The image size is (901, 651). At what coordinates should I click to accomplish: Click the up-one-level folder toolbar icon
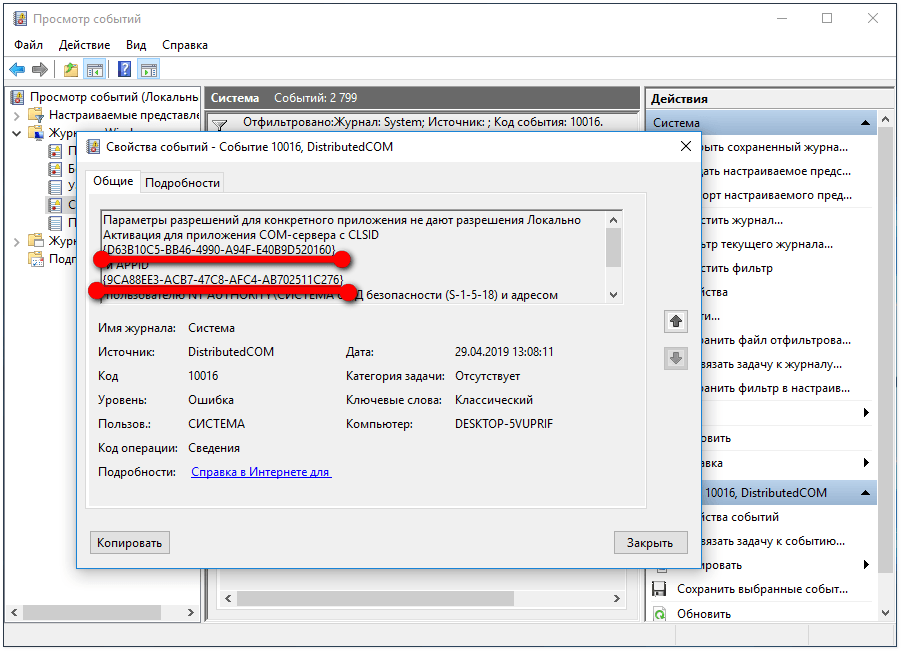click(x=71, y=70)
